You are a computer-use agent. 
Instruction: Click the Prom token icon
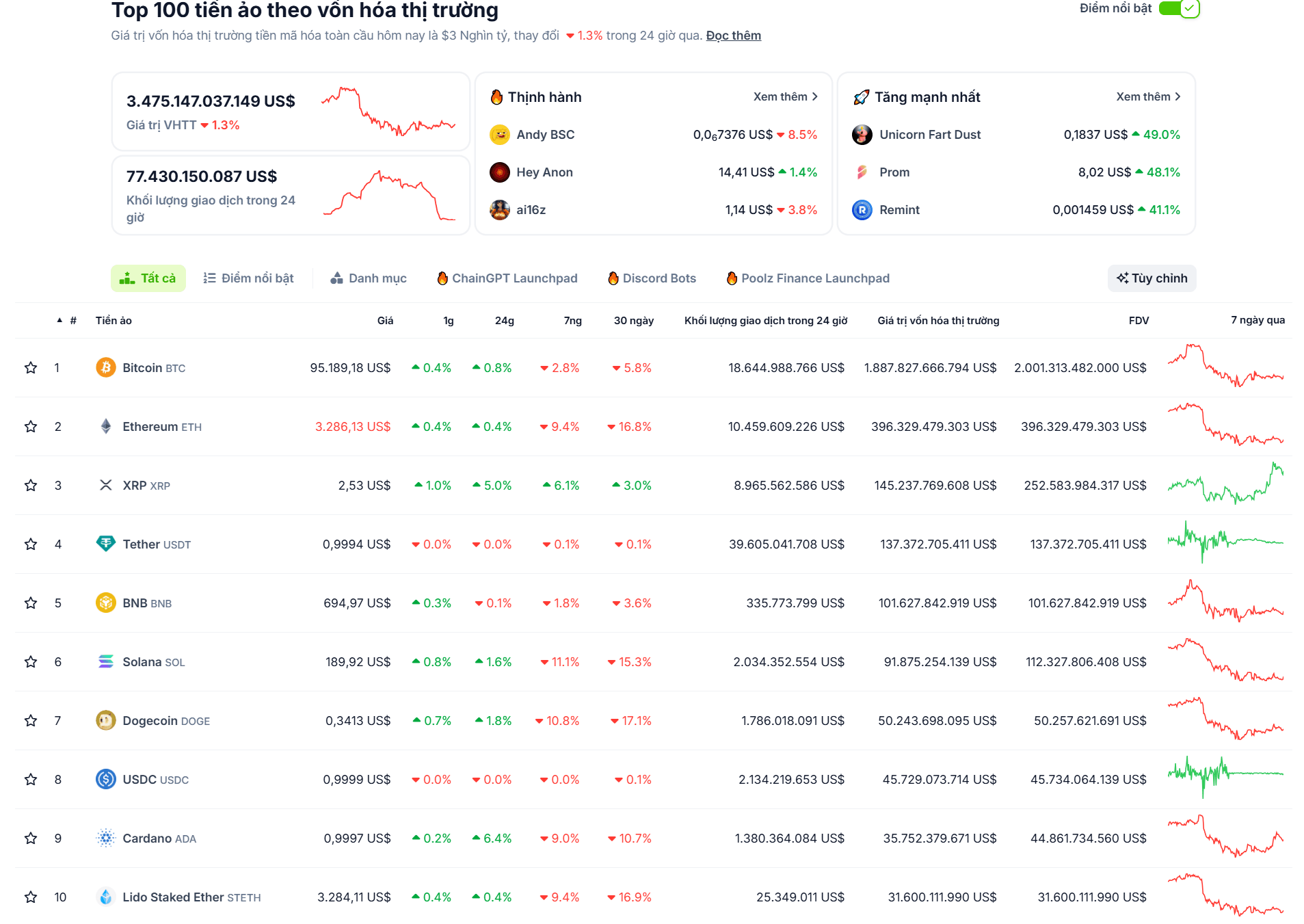862,172
